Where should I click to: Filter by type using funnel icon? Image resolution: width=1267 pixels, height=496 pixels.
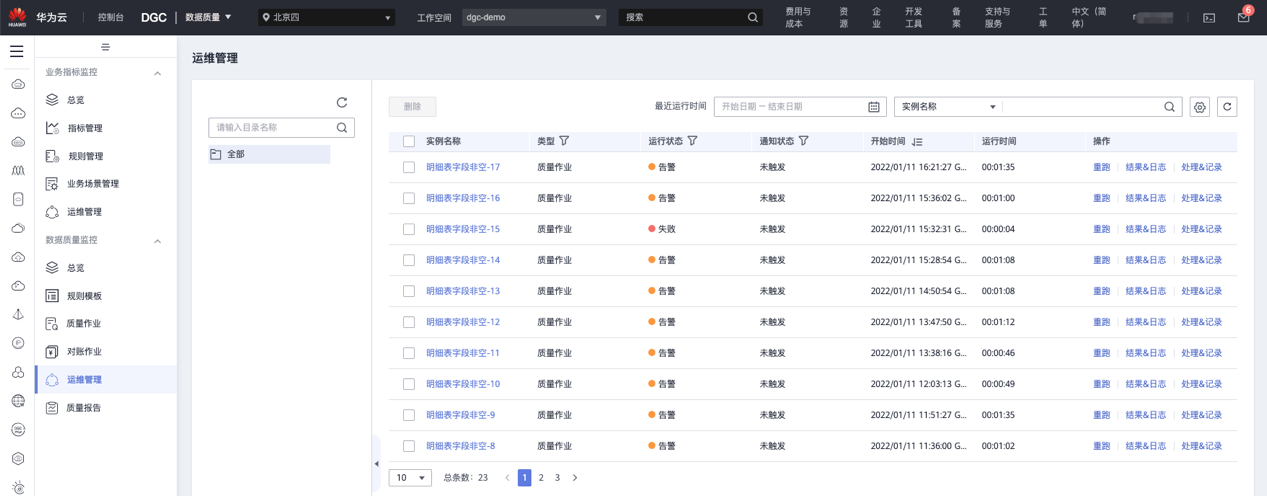564,141
